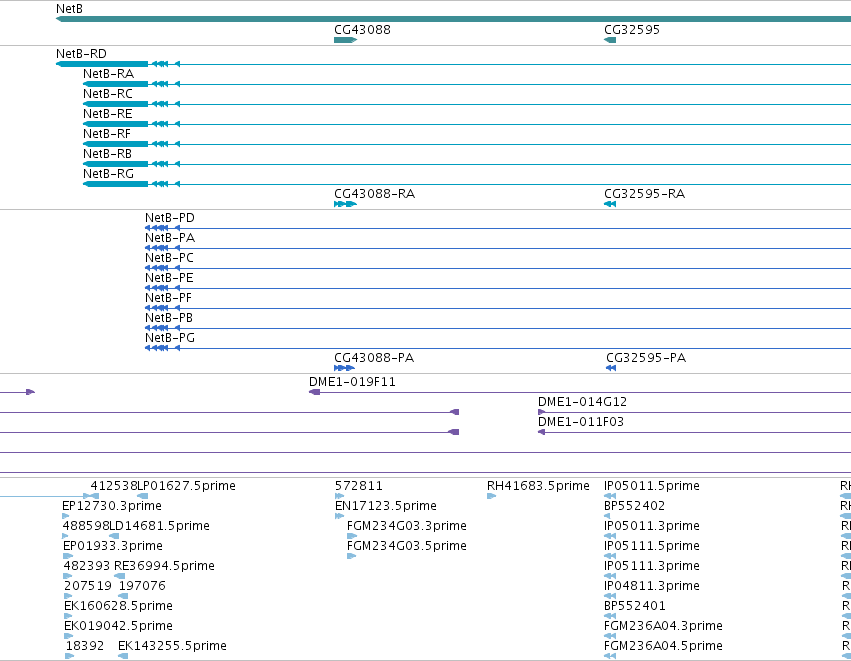This screenshot has width=851, height=661.
Task: Click the DME1-014G12 clone start arrow
Action: pos(542,412)
